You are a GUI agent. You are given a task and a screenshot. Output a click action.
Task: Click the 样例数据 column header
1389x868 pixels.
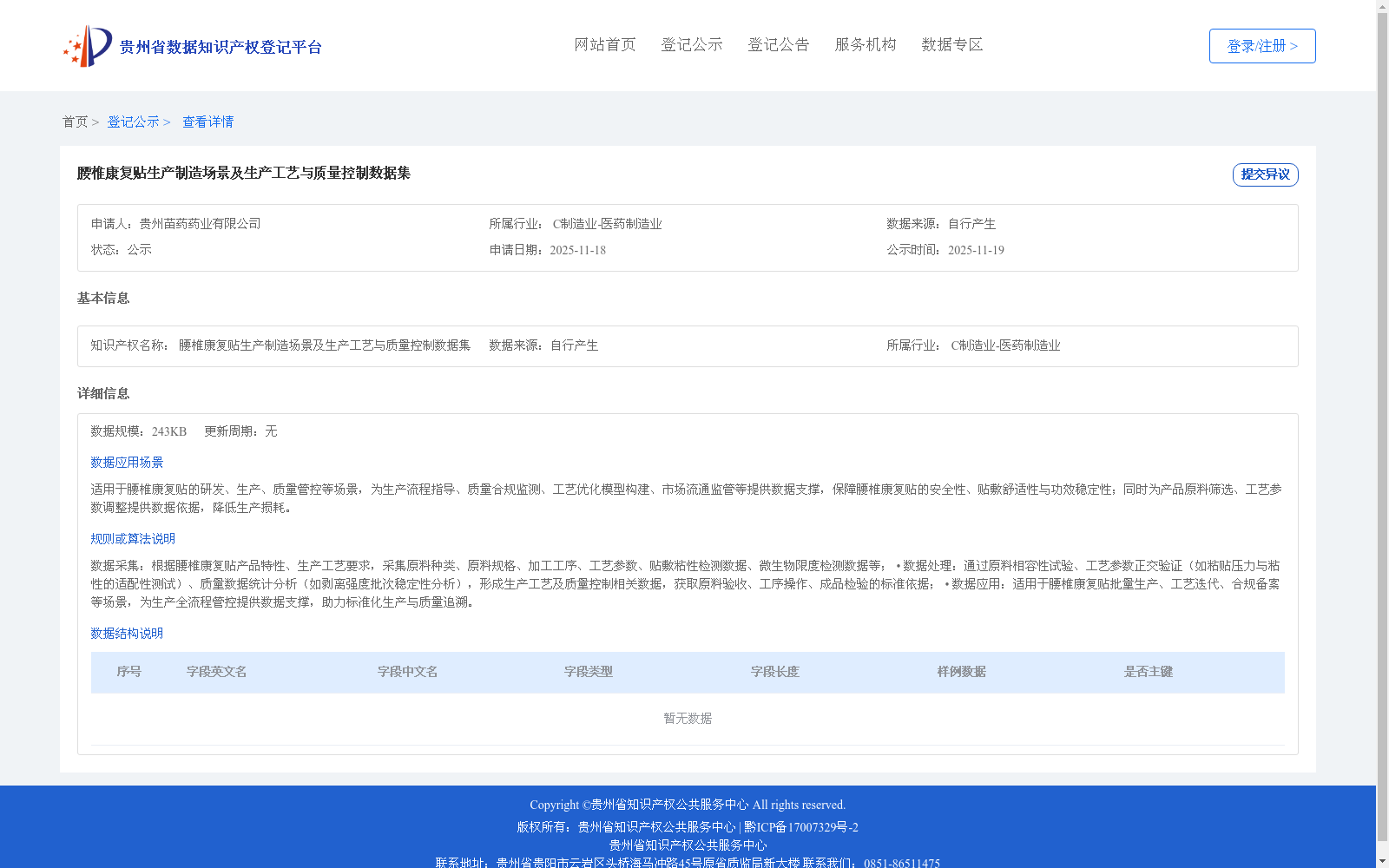click(962, 672)
